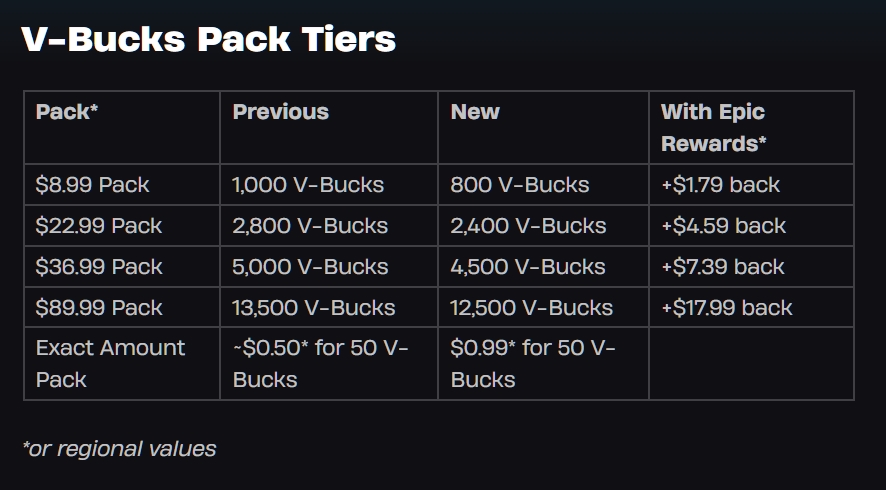Click the 1,000 V-Bucks previous value
This screenshot has width=886, height=490.
[x=308, y=185]
